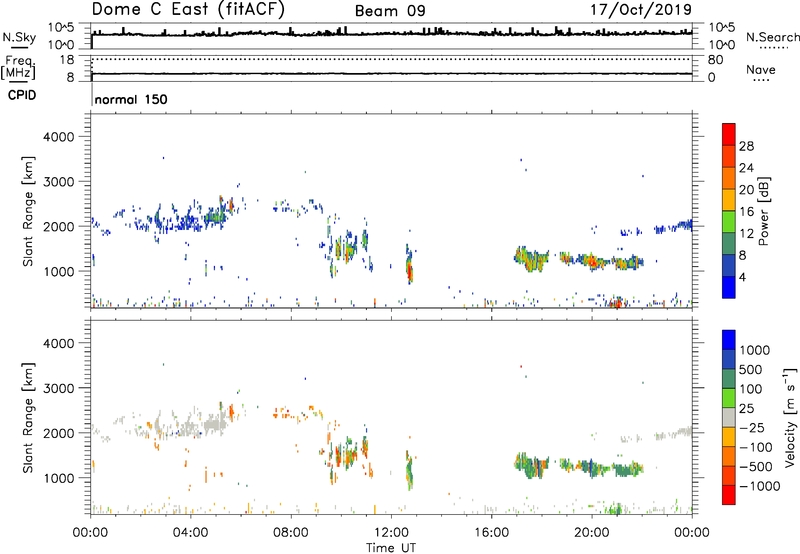Select the 'N.Search' legend label

(772, 37)
